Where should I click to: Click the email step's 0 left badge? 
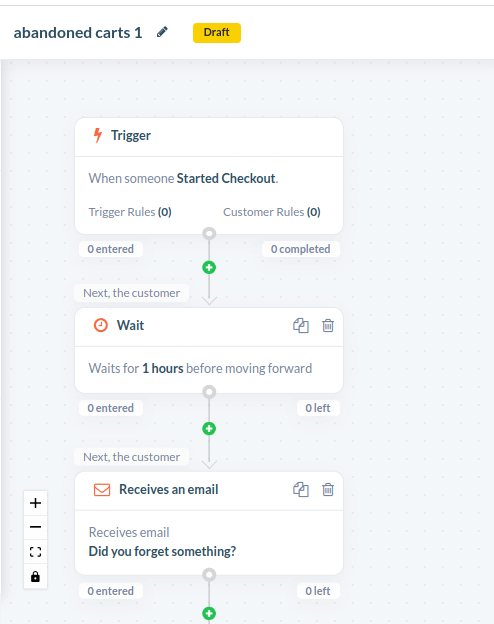click(318, 591)
